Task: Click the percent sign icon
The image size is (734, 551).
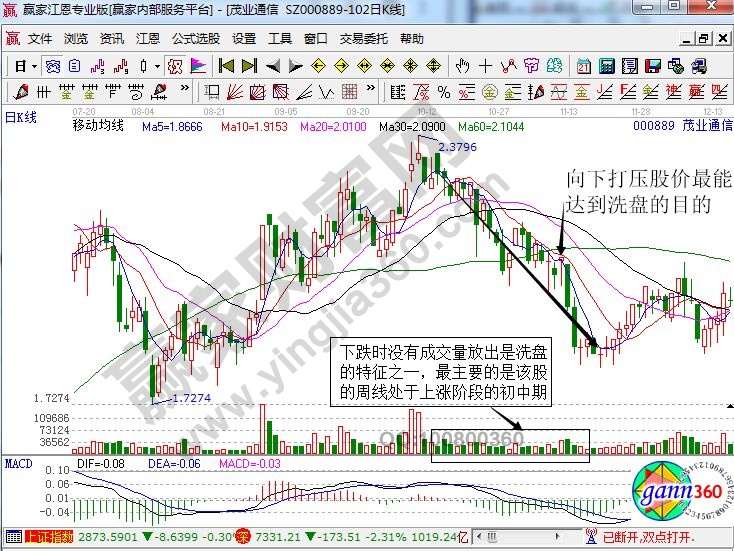Action: point(444,92)
